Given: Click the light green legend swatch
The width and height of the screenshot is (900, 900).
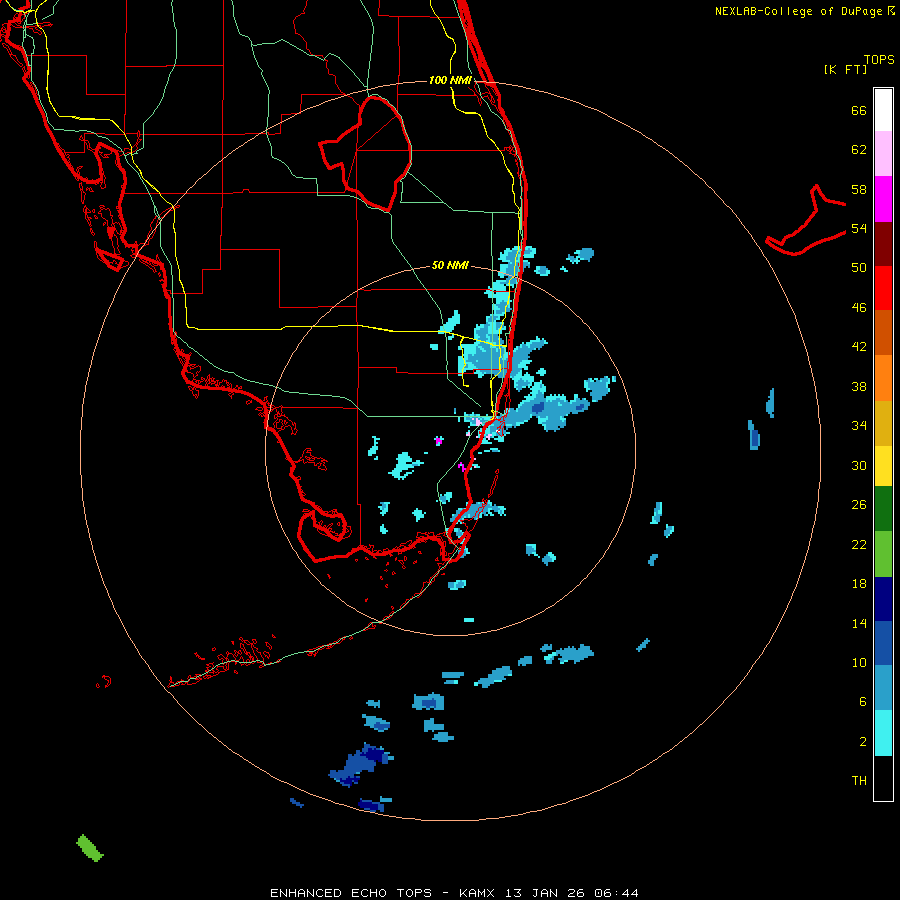Looking at the screenshot, I should click(x=883, y=554).
